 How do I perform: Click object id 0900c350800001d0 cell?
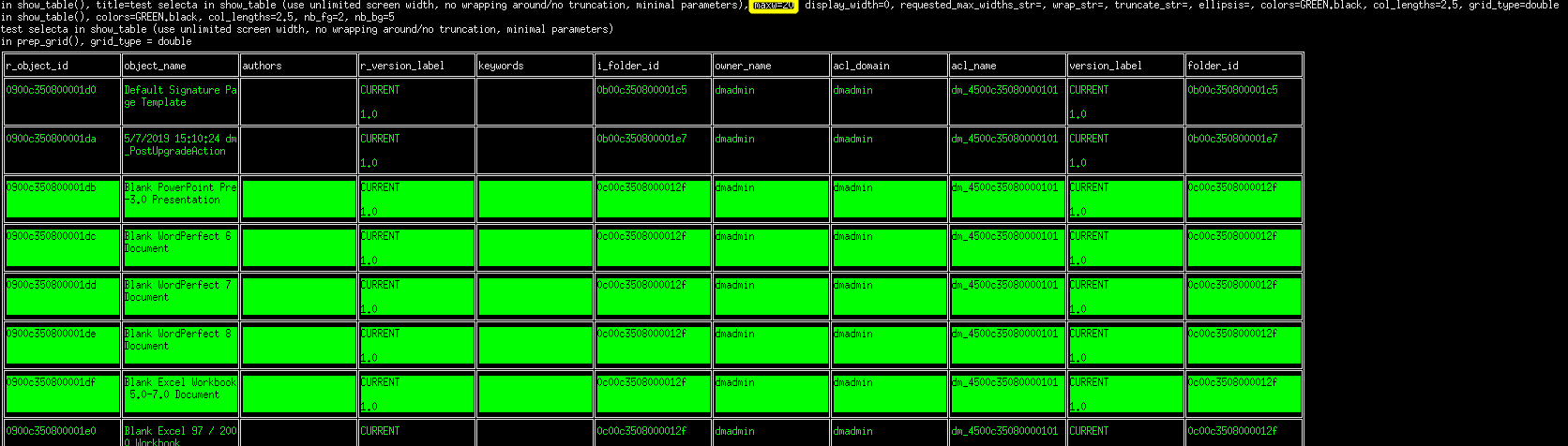[x=63, y=101]
